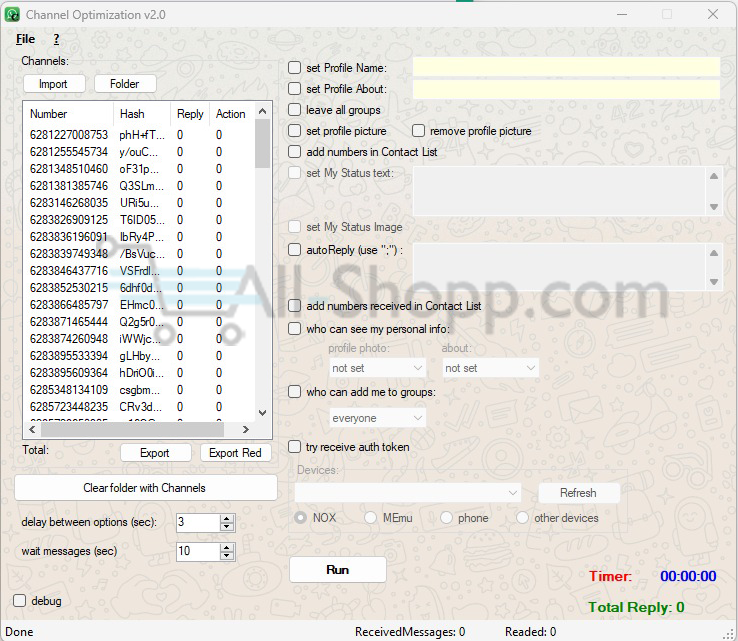
Task: Click 'Clear folder with Channels' button
Action: click(x=145, y=488)
